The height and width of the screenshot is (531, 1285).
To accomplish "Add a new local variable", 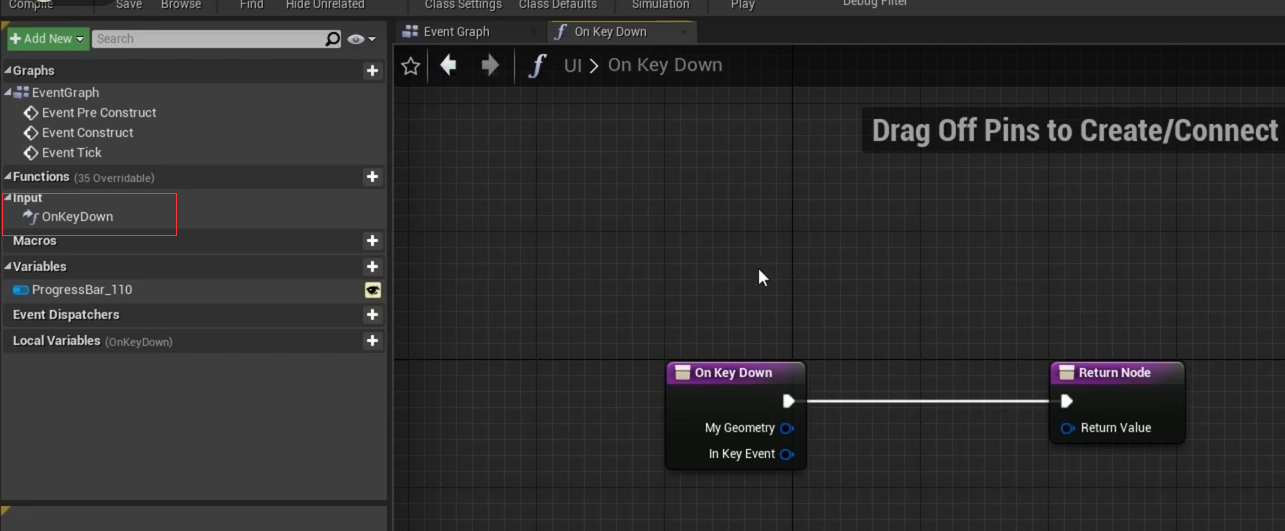I will coord(372,341).
